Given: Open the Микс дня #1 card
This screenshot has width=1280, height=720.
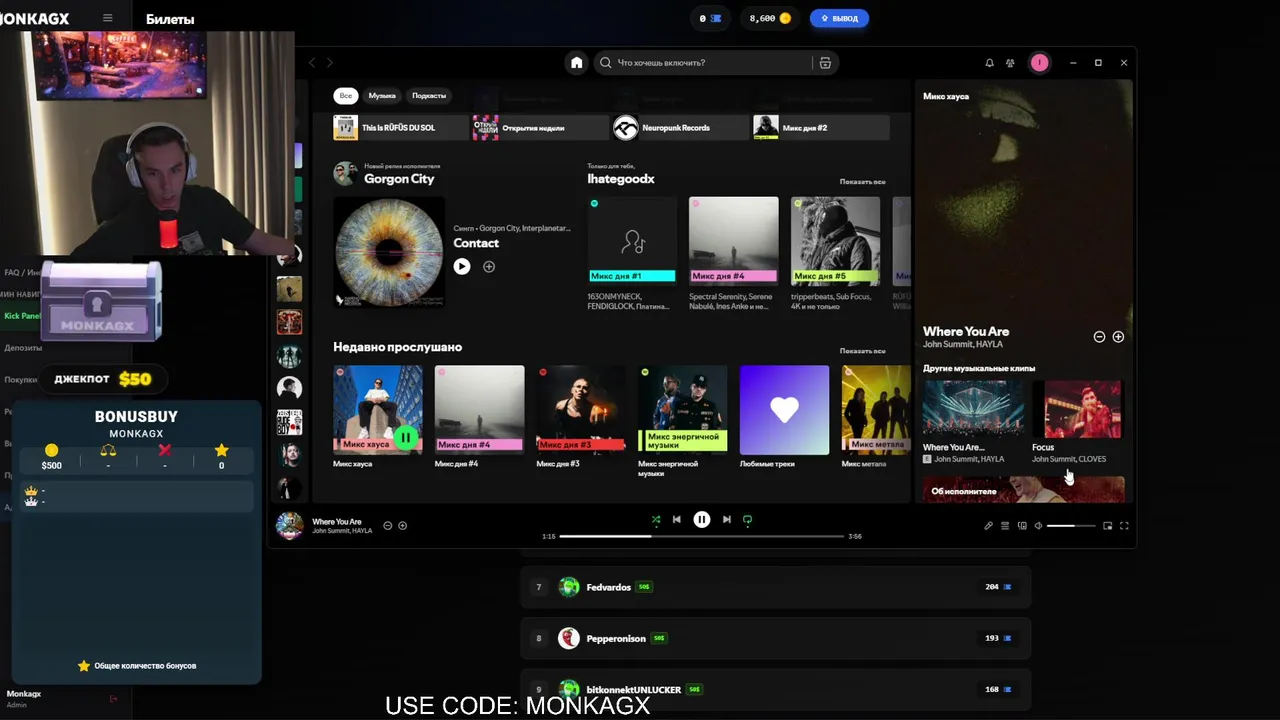Looking at the screenshot, I should (632, 254).
